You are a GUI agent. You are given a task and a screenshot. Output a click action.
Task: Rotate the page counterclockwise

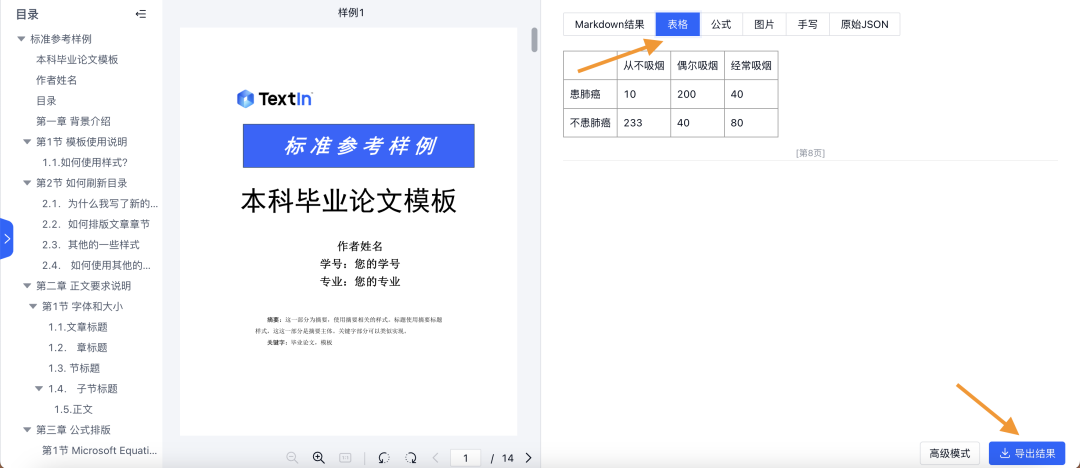(x=384, y=458)
